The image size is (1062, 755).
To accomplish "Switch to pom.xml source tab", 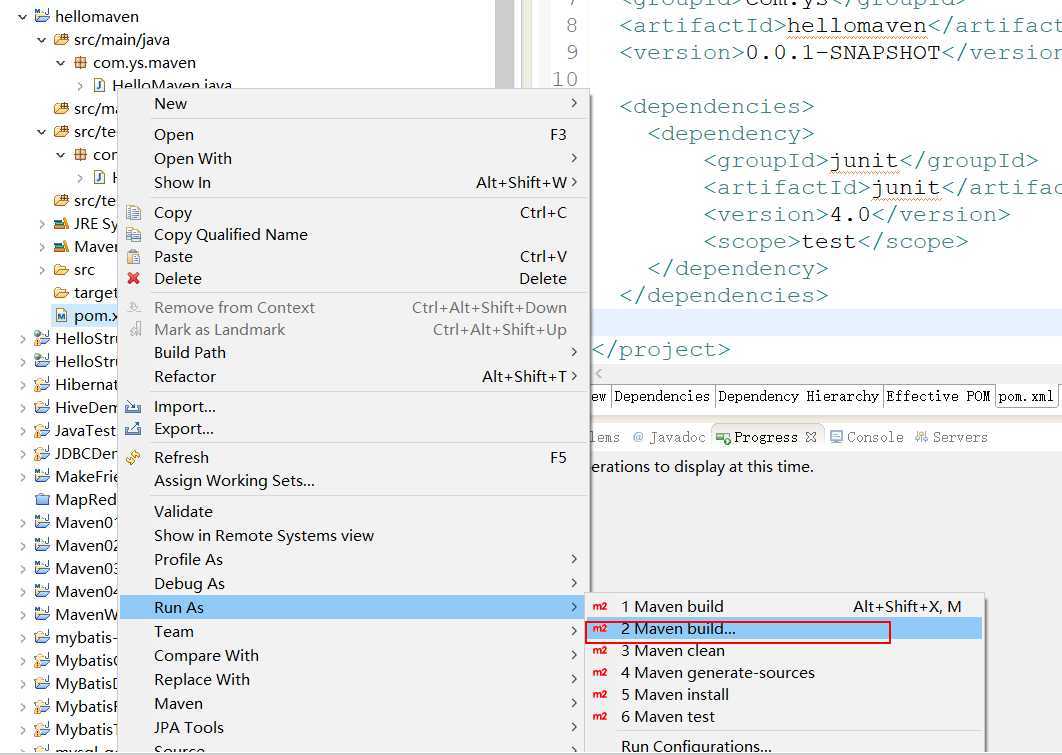I will tap(1025, 396).
